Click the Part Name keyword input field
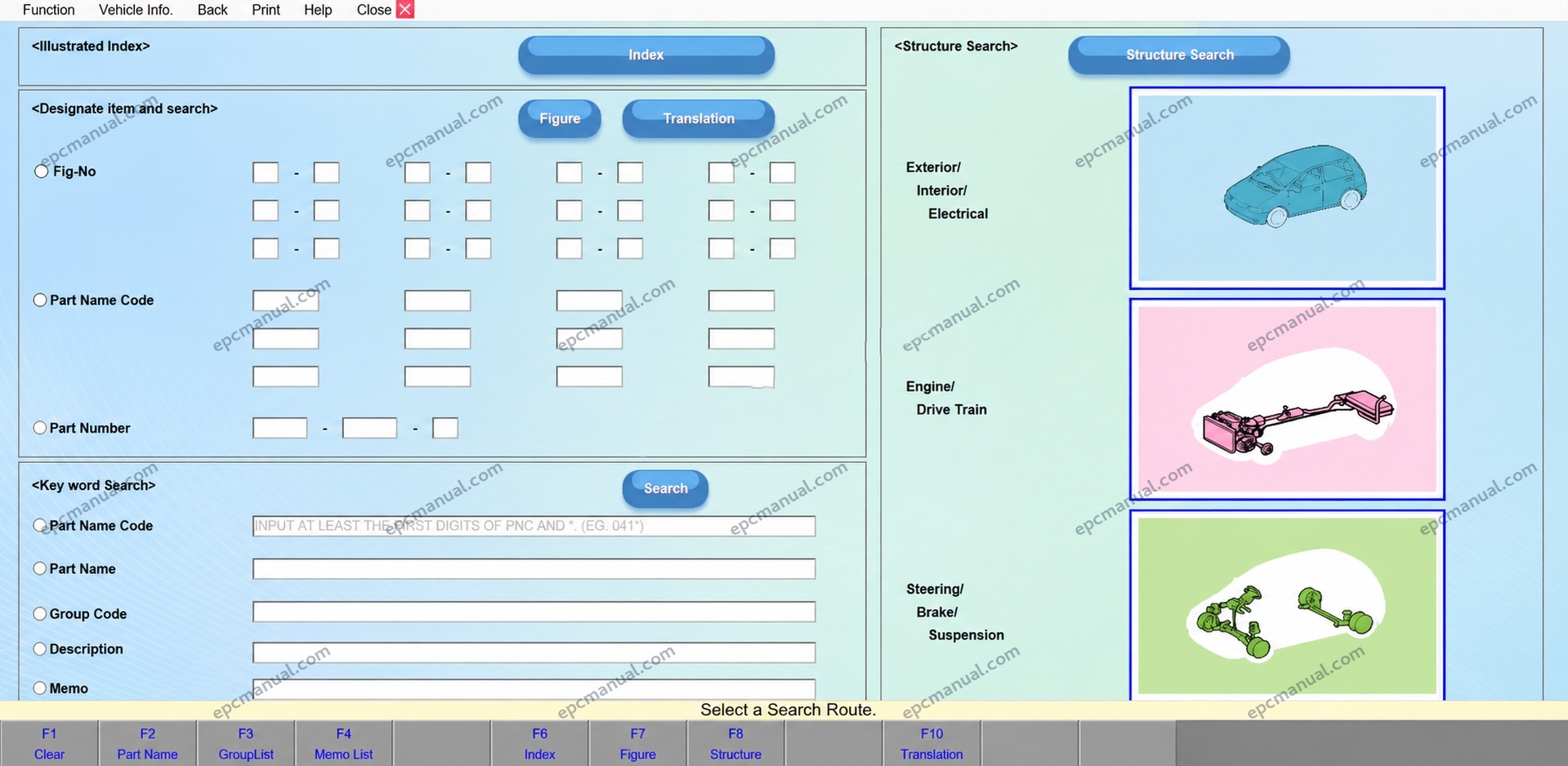Viewport: 1568px width, 766px height. click(x=534, y=568)
